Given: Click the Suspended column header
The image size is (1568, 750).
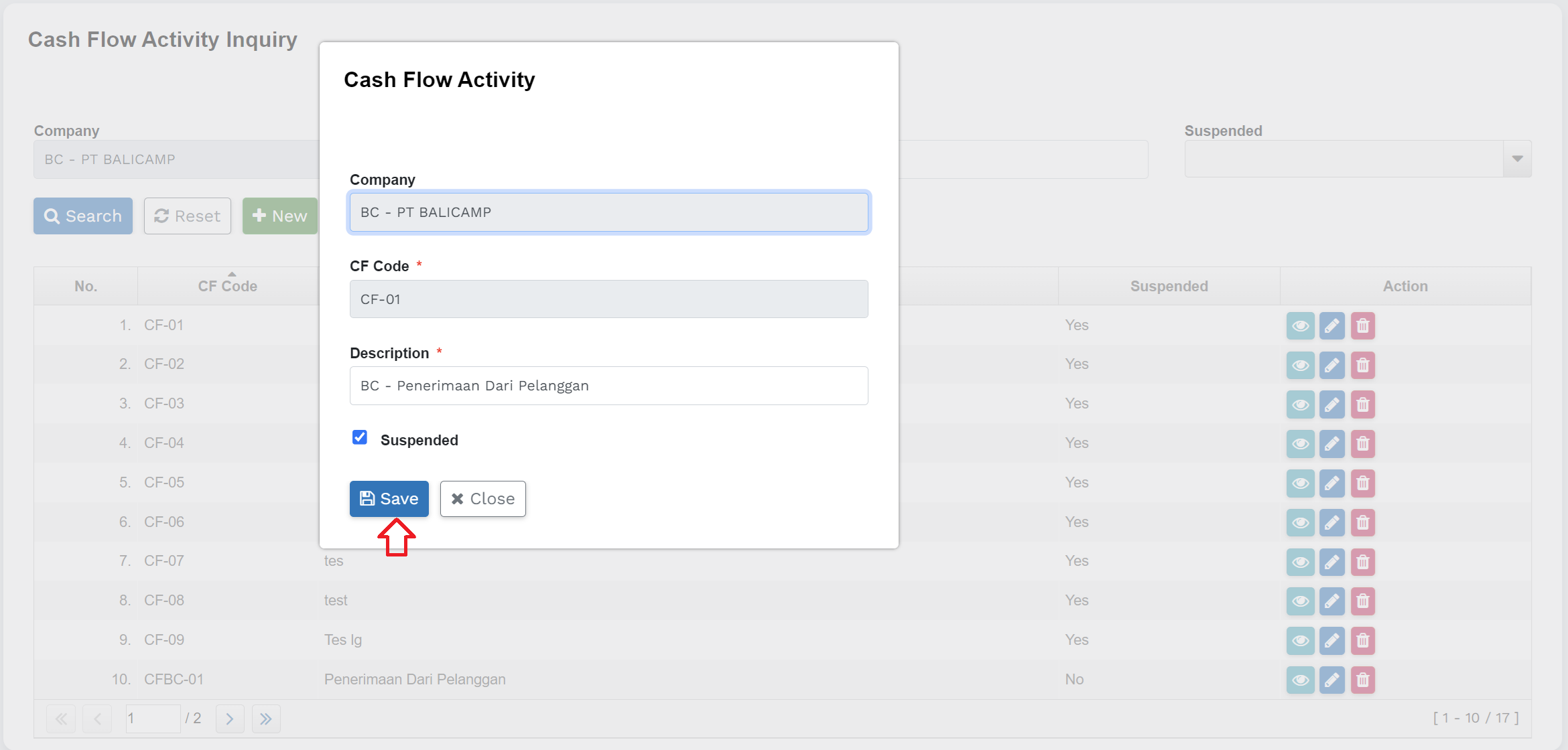Looking at the screenshot, I should coord(1169,286).
